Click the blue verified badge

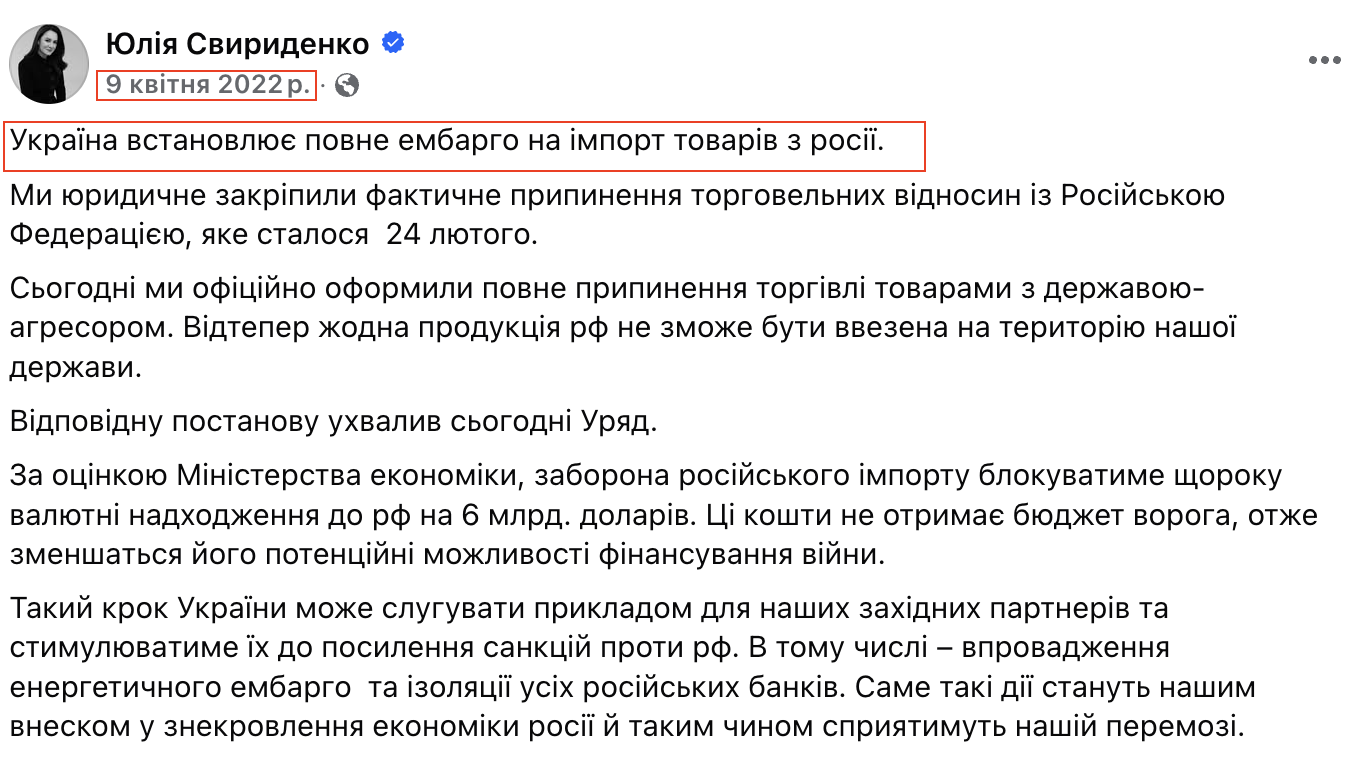393,43
